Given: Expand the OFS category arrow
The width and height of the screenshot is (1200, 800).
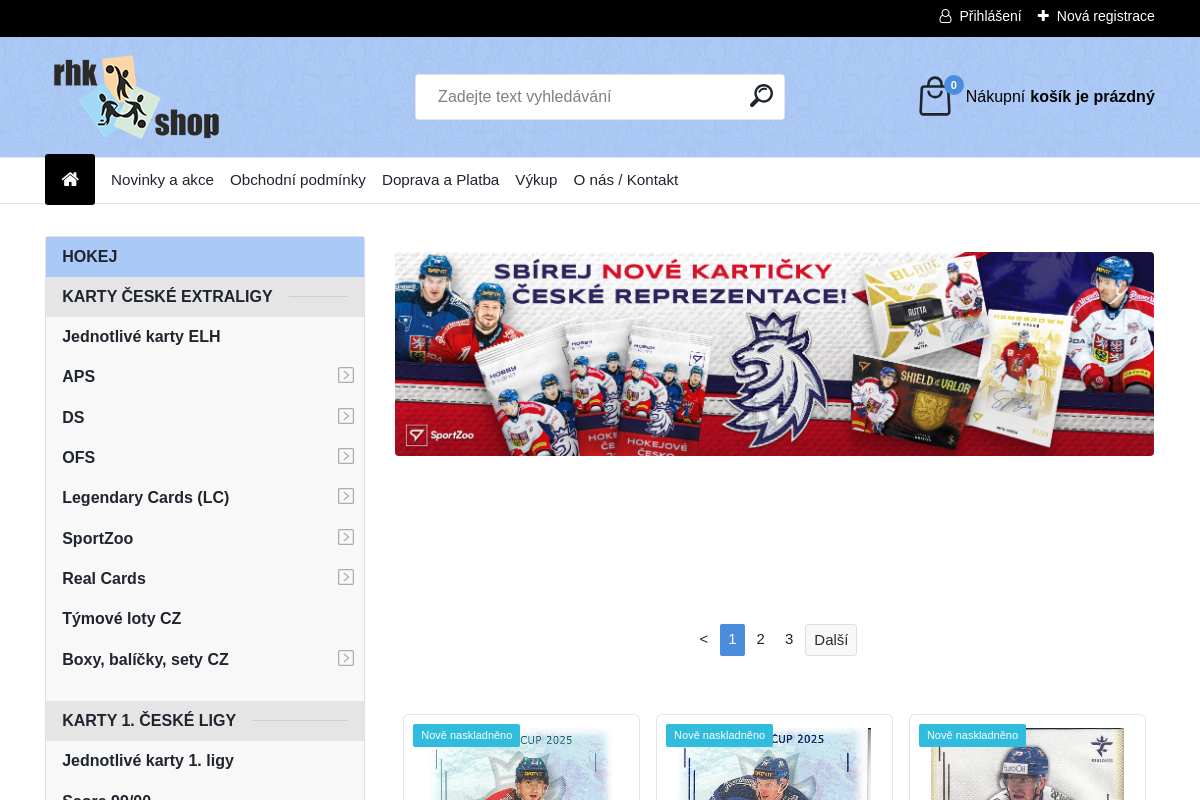Looking at the screenshot, I should click(x=346, y=456).
